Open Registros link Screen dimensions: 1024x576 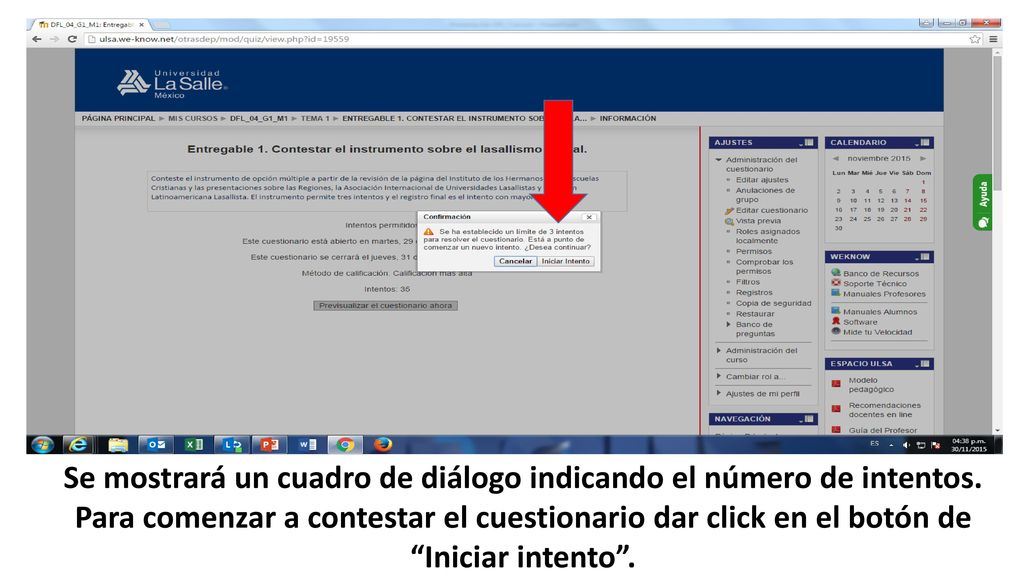click(x=754, y=293)
